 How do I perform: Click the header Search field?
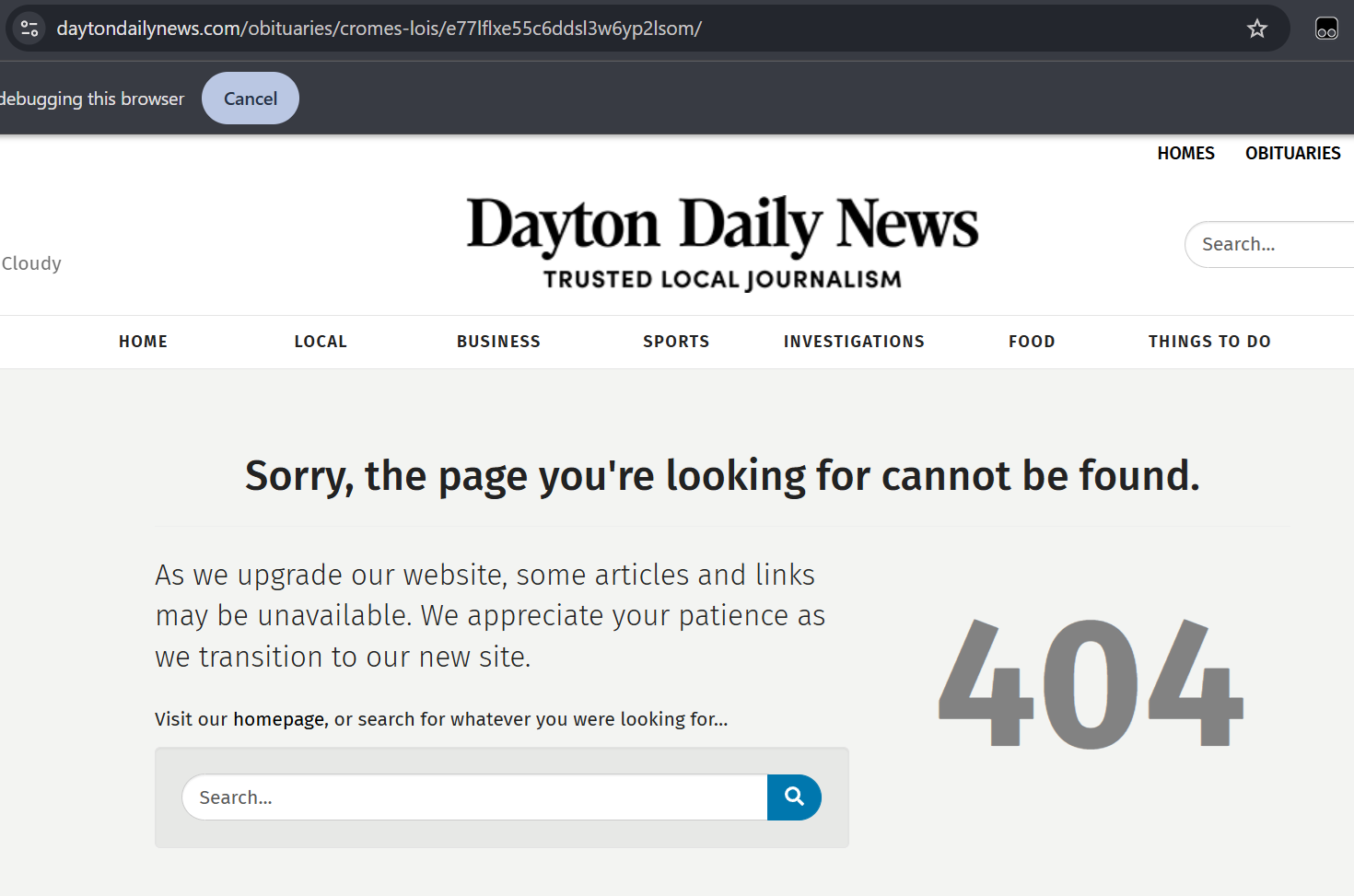pos(1271,244)
